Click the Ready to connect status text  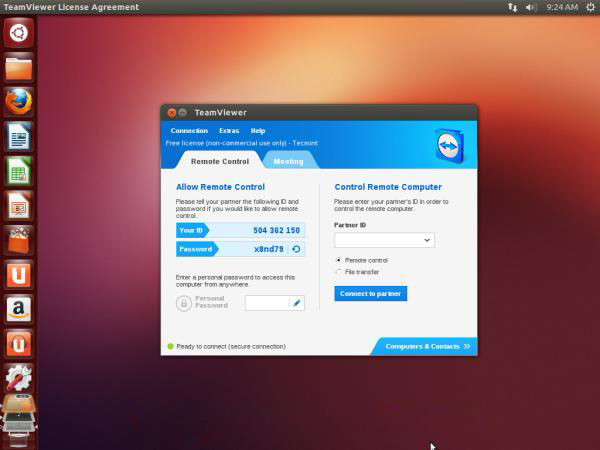tap(231, 346)
